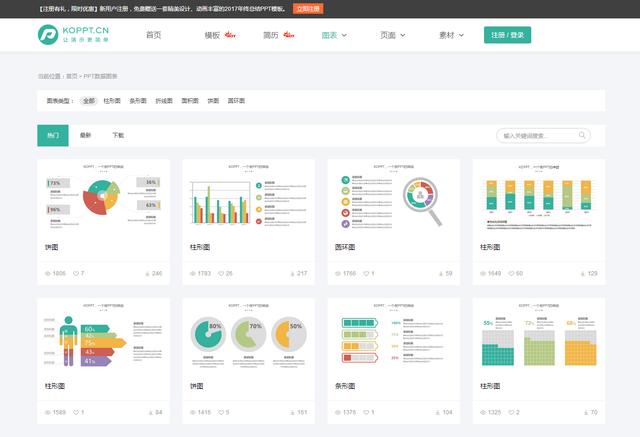Switch to the 最新 tab

point(85,135)
